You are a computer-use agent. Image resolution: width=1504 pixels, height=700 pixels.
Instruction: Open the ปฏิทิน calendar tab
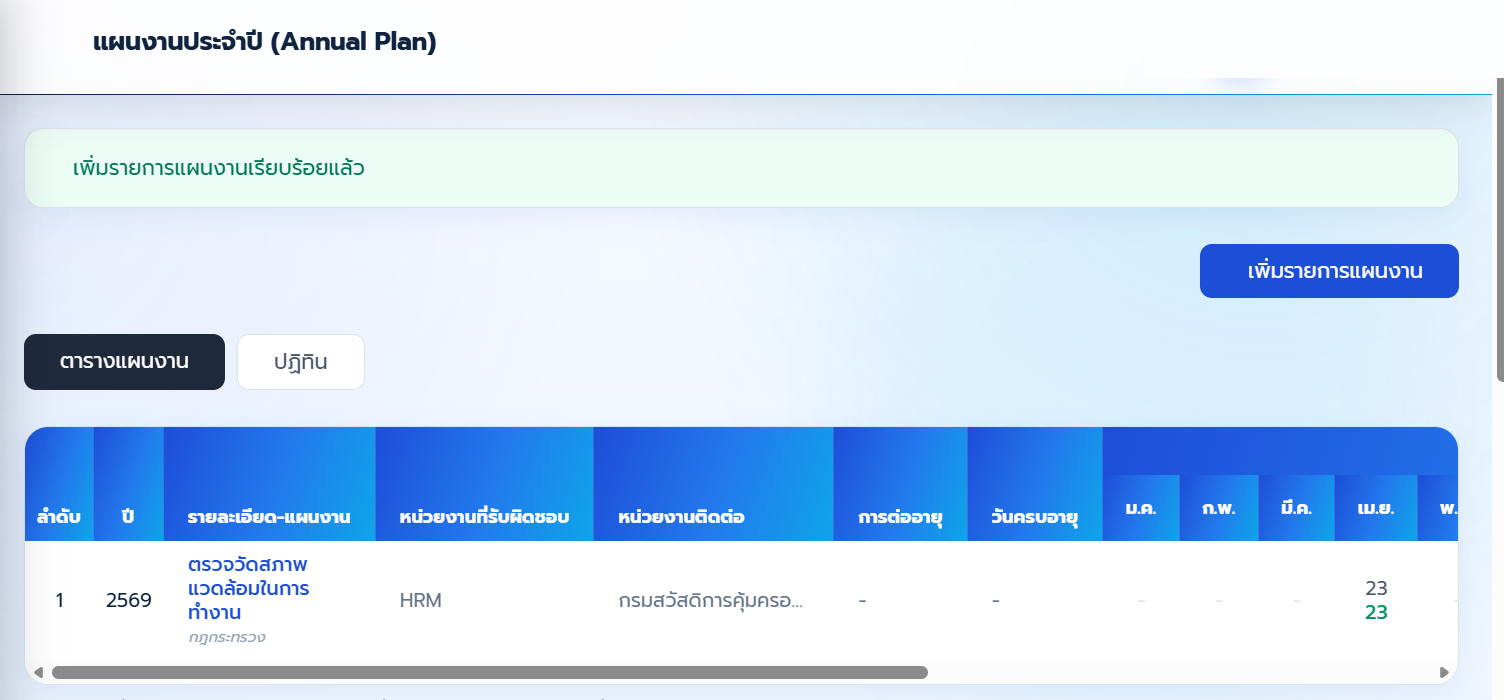(301, 362)
